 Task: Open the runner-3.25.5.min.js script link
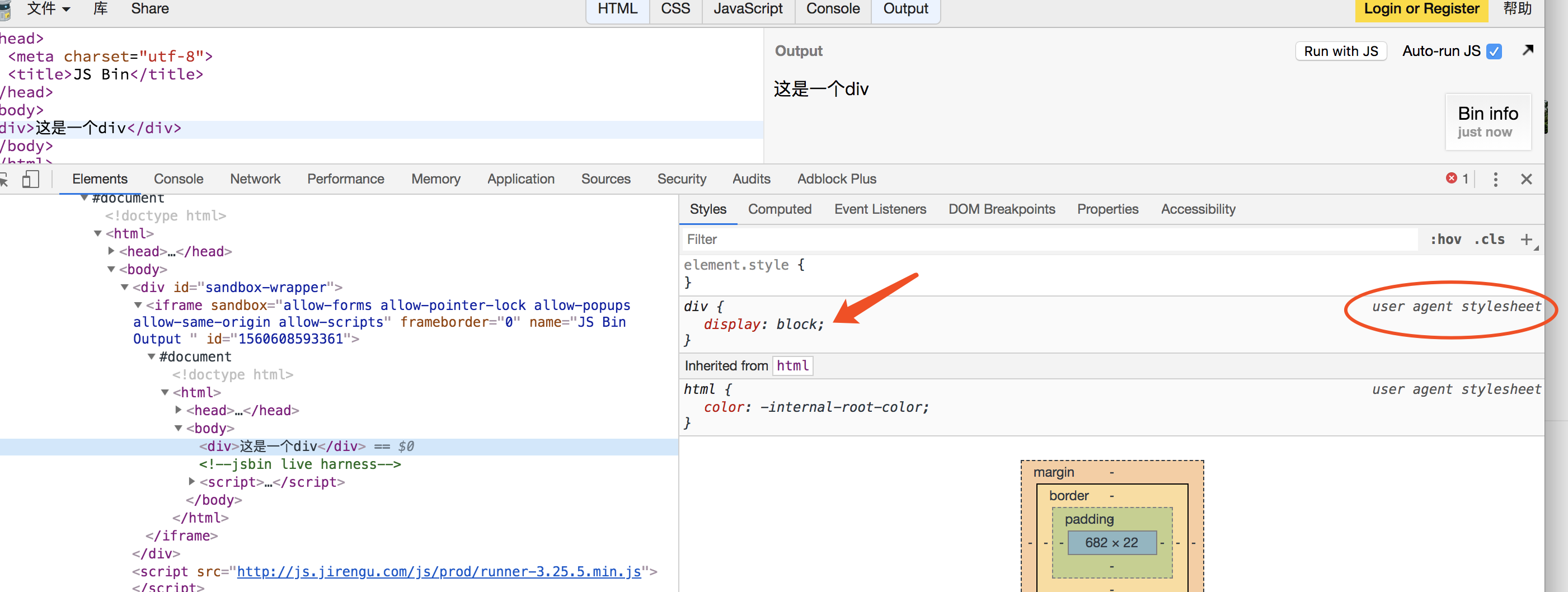tap(438, 571)
